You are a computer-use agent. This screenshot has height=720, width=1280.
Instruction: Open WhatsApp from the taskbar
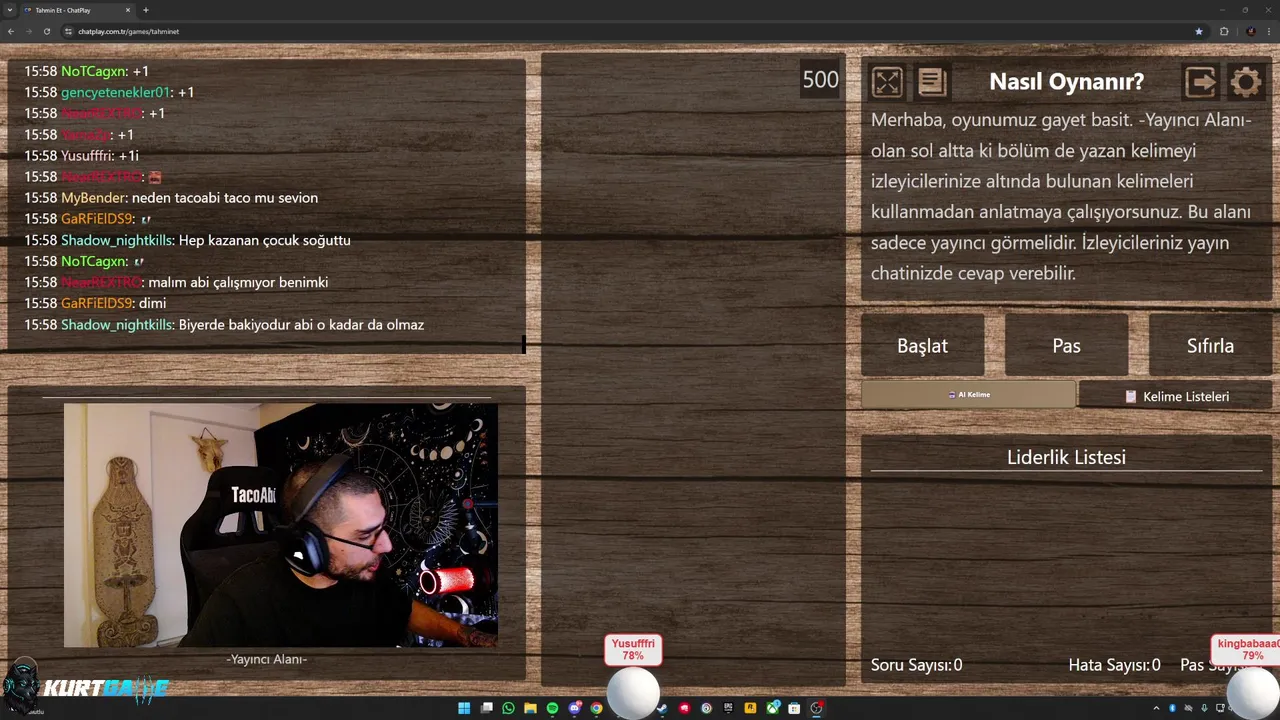508,708
